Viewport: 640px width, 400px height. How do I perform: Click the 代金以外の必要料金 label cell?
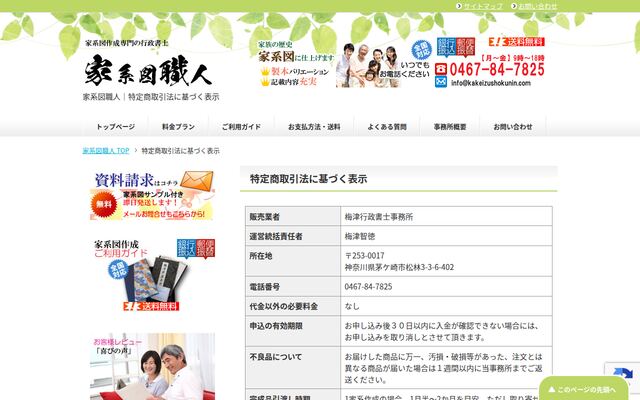[x=293, y=306]
